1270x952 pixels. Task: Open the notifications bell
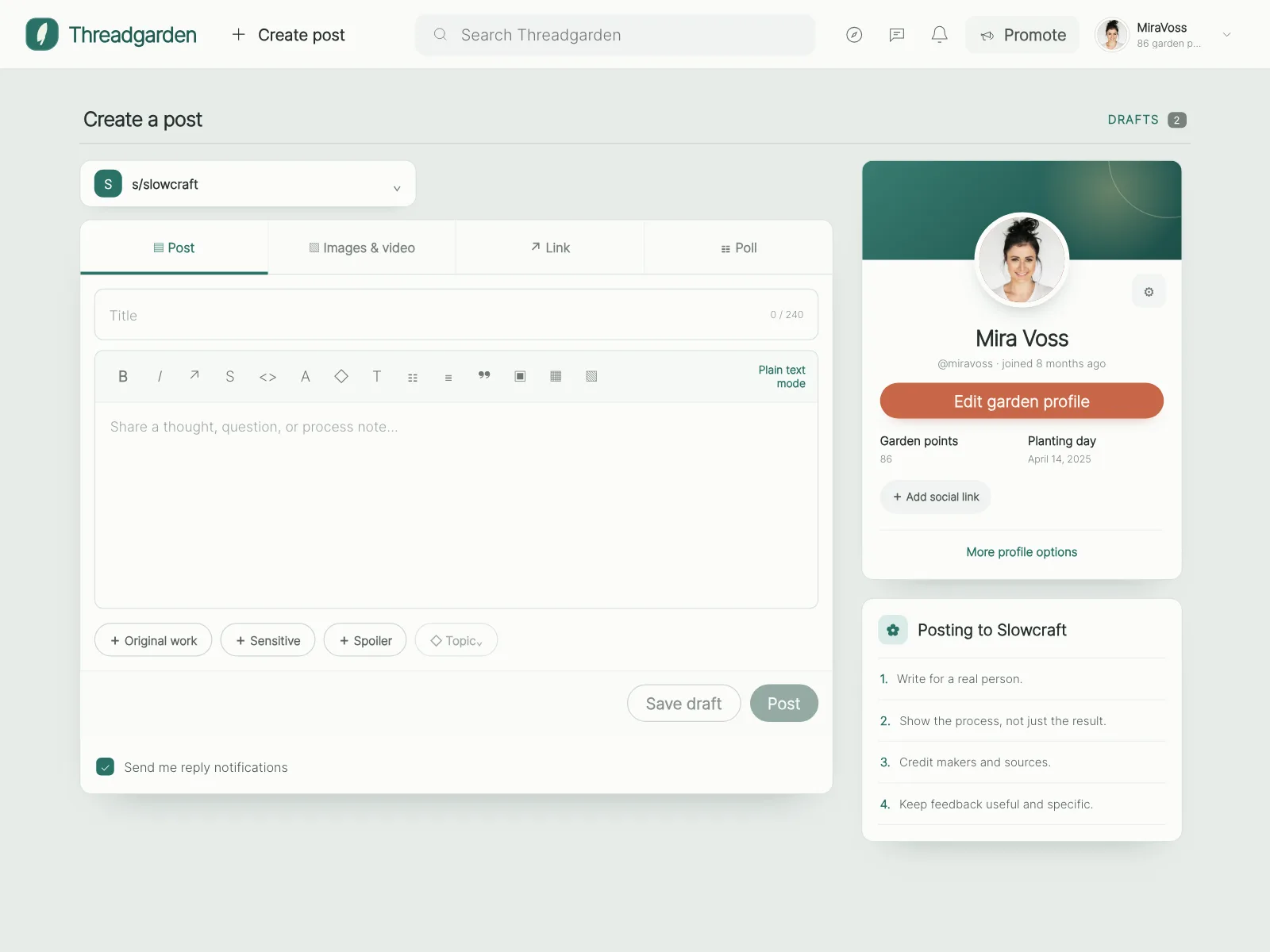pos(940,34)
